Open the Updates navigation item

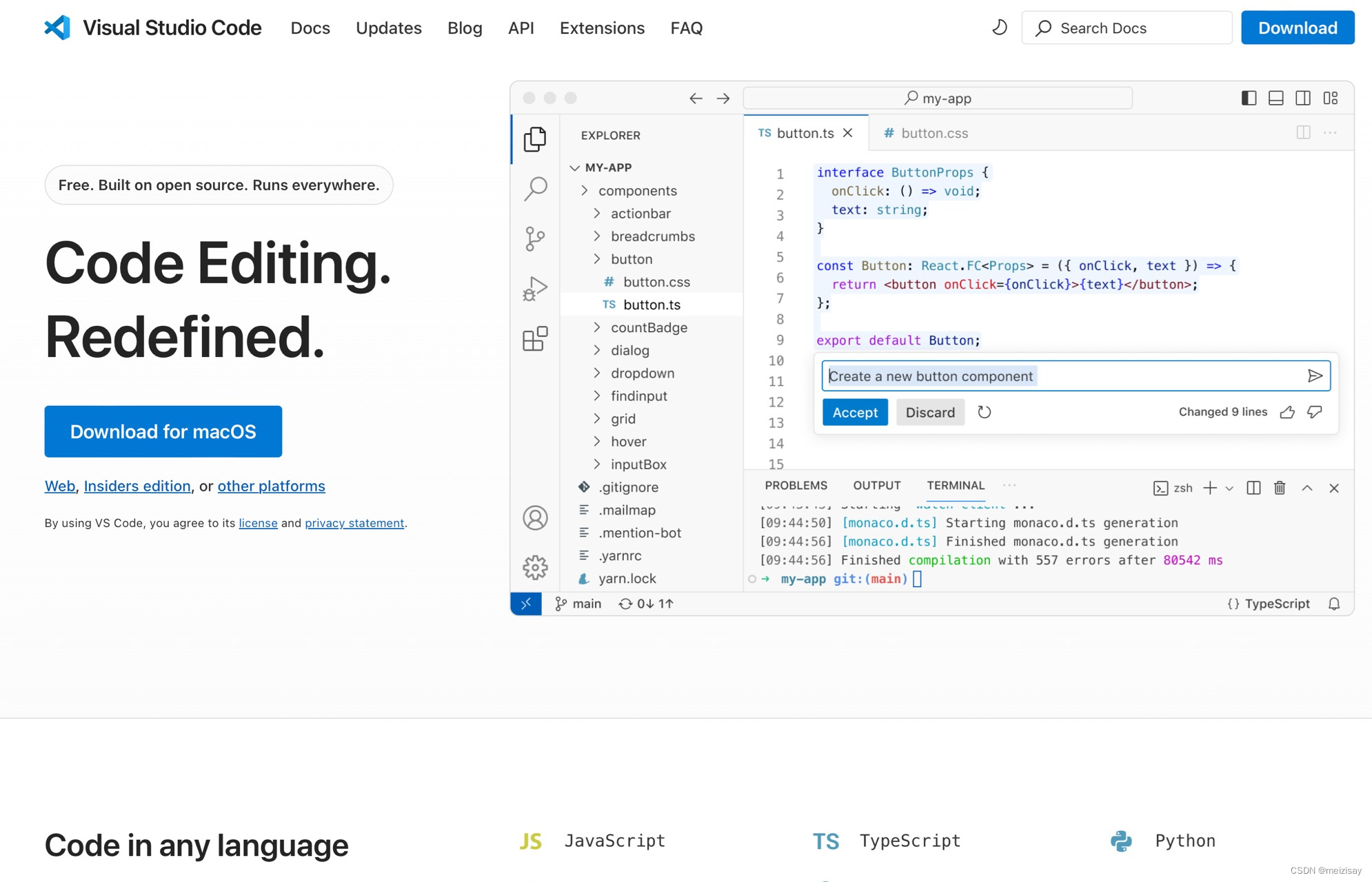[389, 28]
